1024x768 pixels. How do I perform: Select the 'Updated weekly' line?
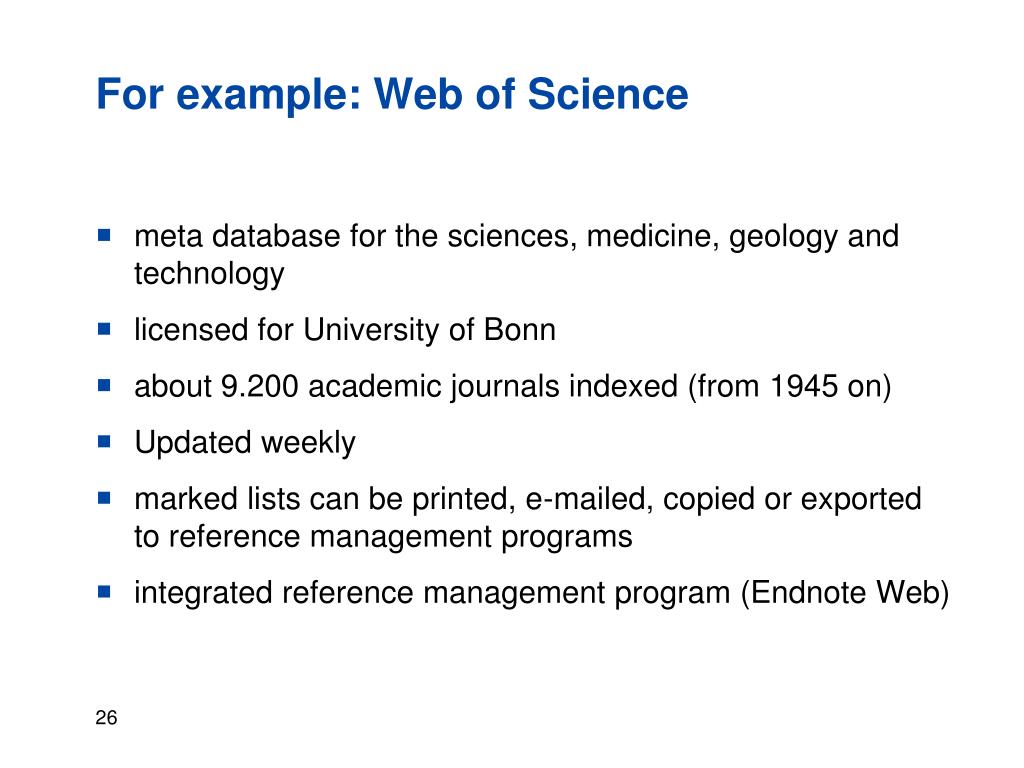pos(245,443)
